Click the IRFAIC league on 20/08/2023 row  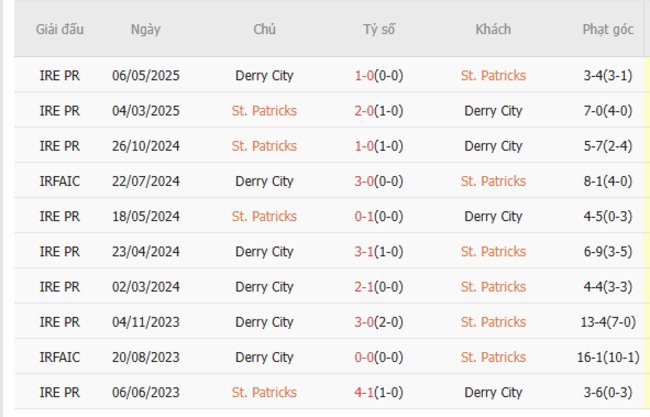tap(60, 357)
